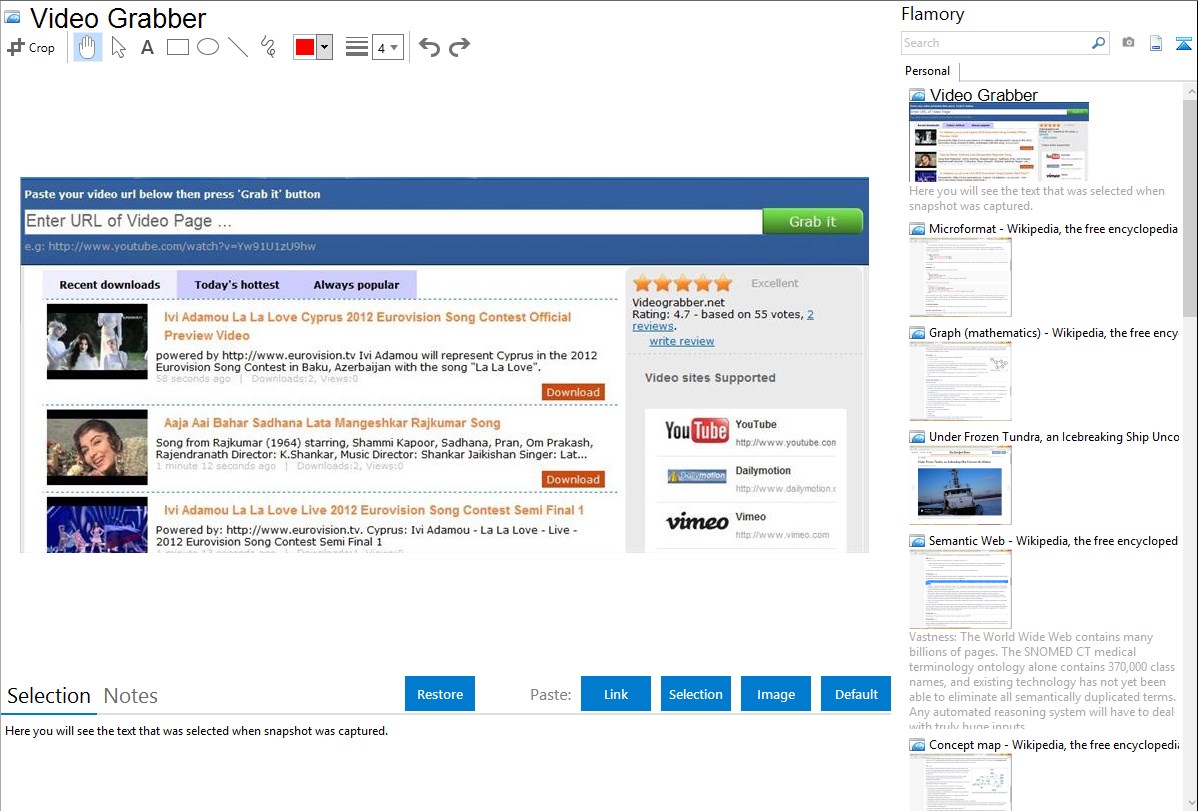This screenshot has width=1198, height=811.
Task: Open the Ivi Adamou Eurovision Official Preview link
Action: 367,326
